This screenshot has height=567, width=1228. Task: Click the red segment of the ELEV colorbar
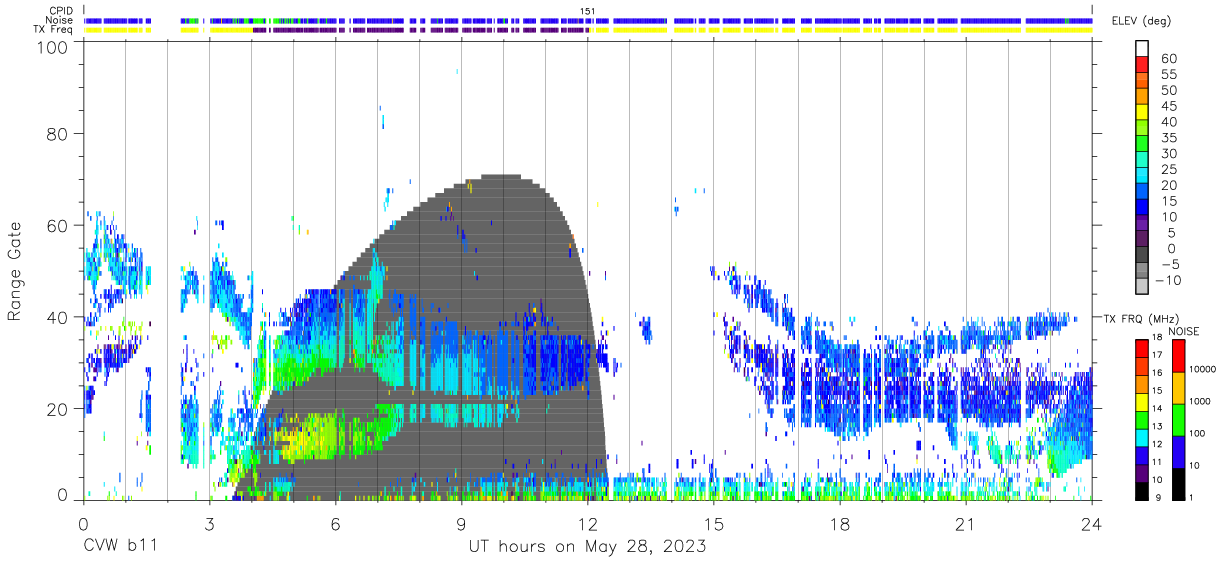[1142, 65]
